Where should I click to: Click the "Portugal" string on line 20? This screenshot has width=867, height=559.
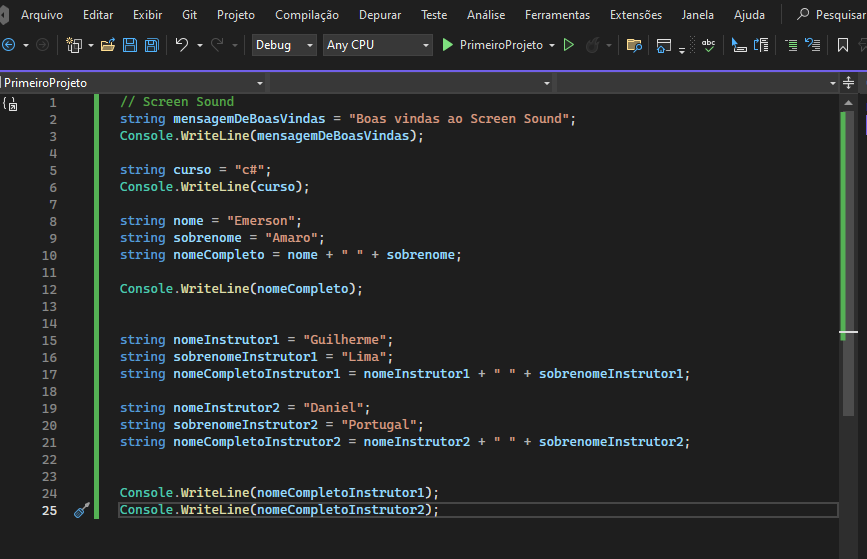coord(379,425)
